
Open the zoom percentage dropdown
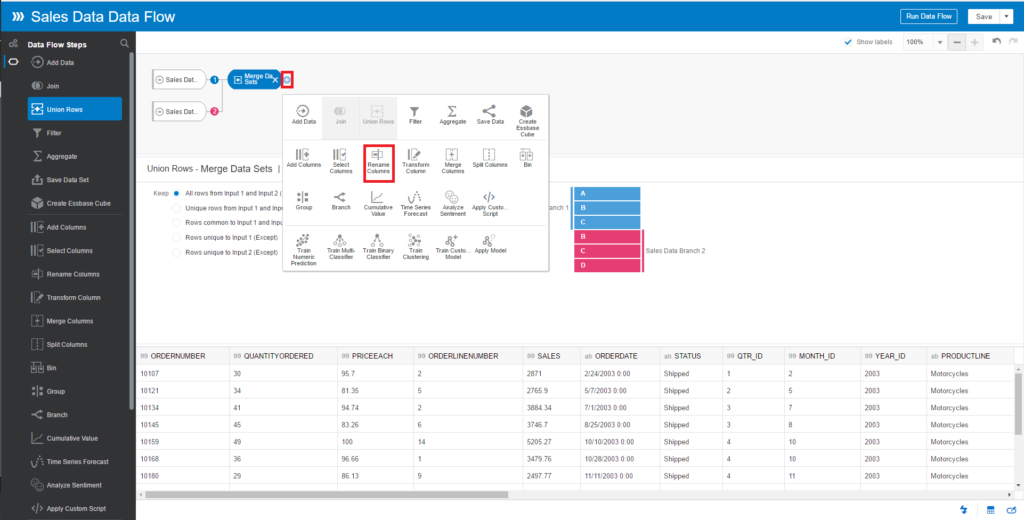pos(940,42)
